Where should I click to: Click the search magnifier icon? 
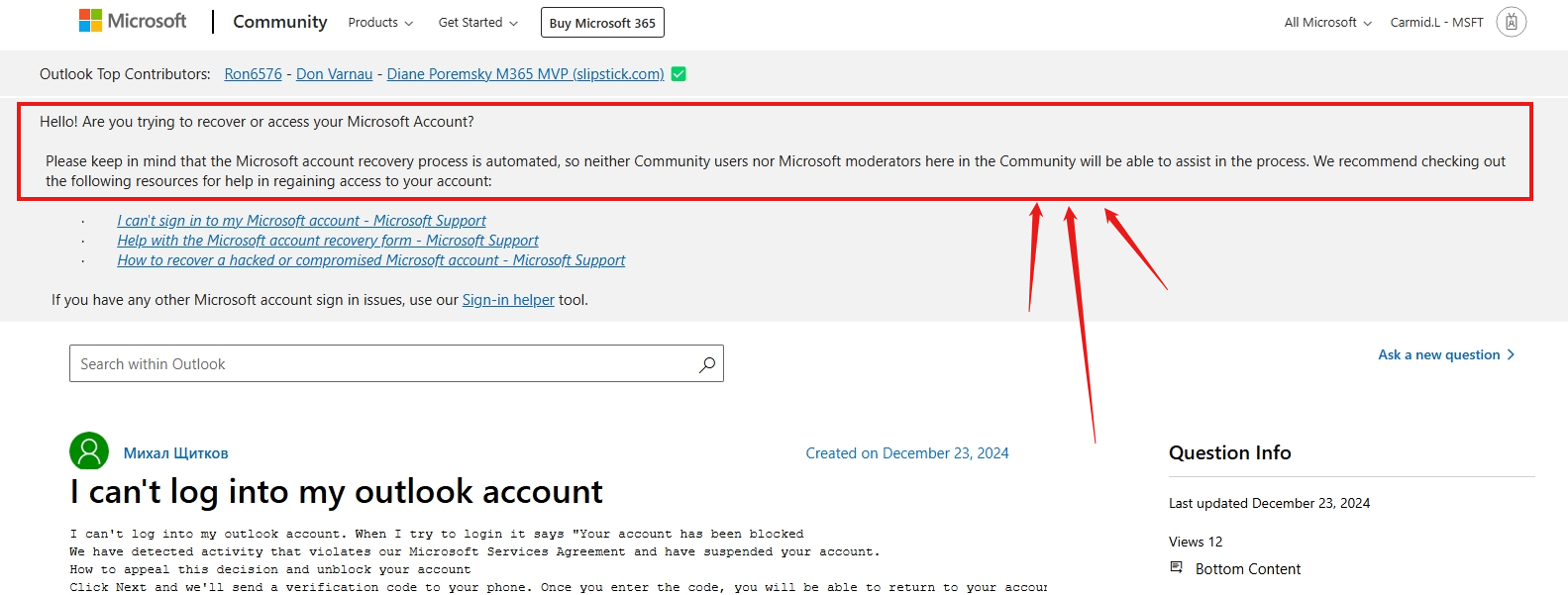point(707,364)
